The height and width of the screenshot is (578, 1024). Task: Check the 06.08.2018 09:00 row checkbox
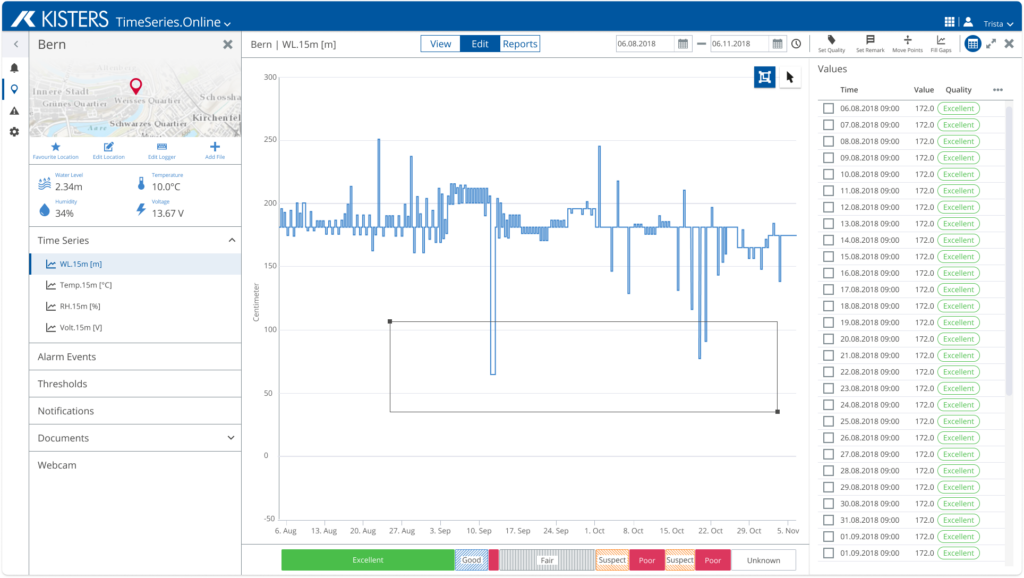pyautogui.click(x=827, y=108)
